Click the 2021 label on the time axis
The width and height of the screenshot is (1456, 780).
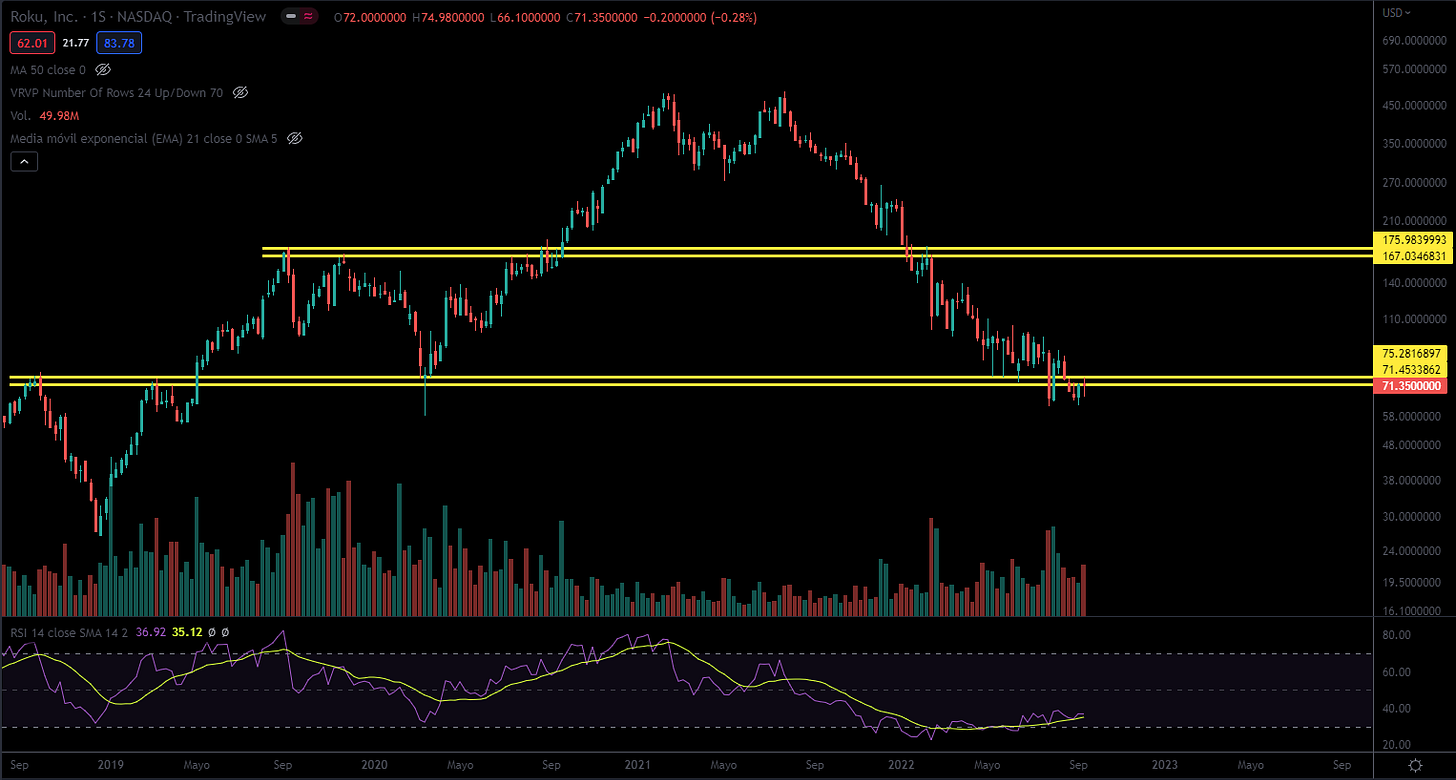(638, 764)
